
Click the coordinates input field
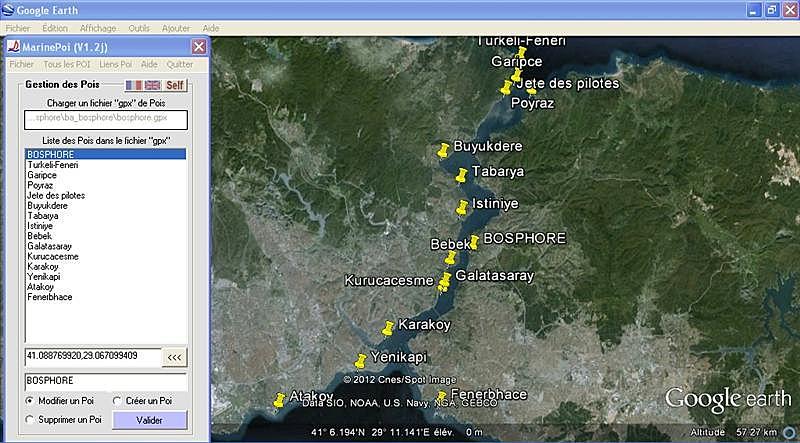pyautogui.click(x=93, y=356)
